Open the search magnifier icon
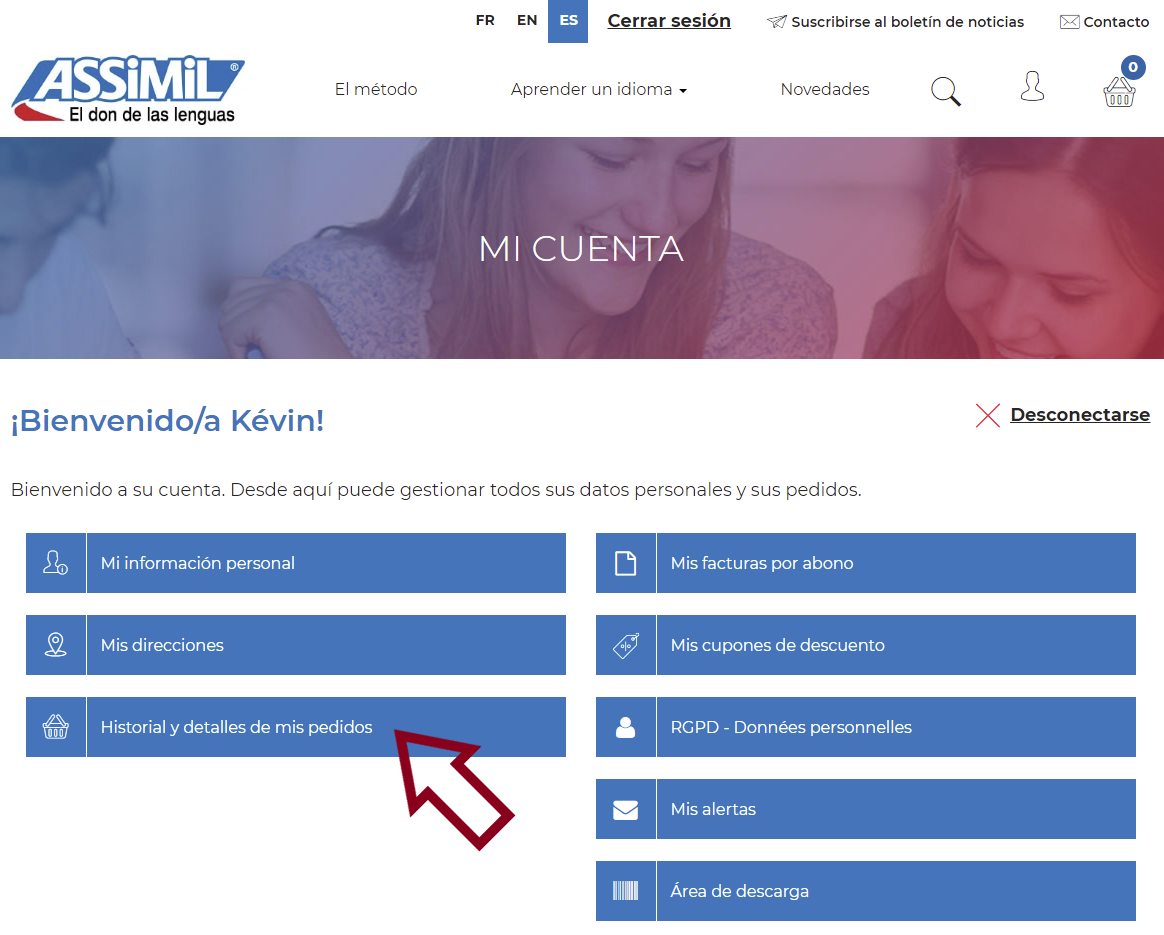The height and width of the screenshot is (935, 1164). [945, 91]
